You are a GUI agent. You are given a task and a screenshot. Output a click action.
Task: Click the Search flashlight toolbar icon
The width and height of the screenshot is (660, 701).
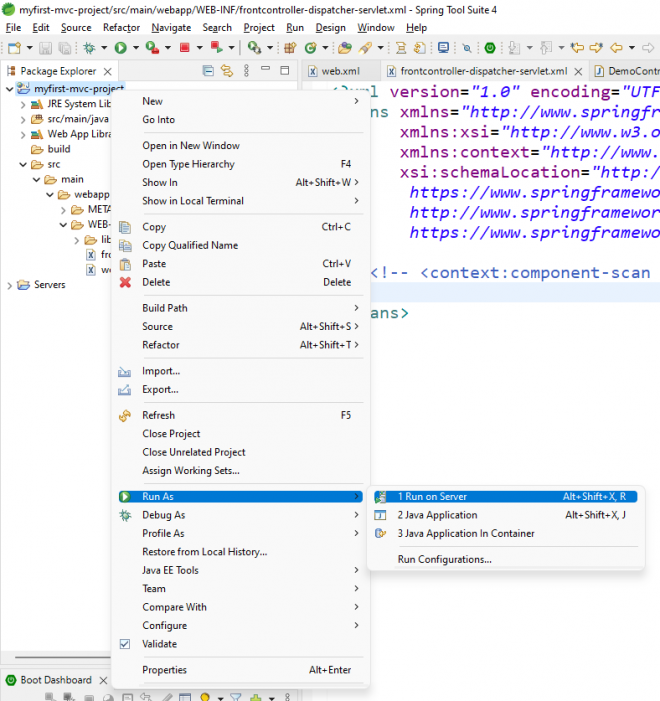pyautogui.click(x=365, y=47)
